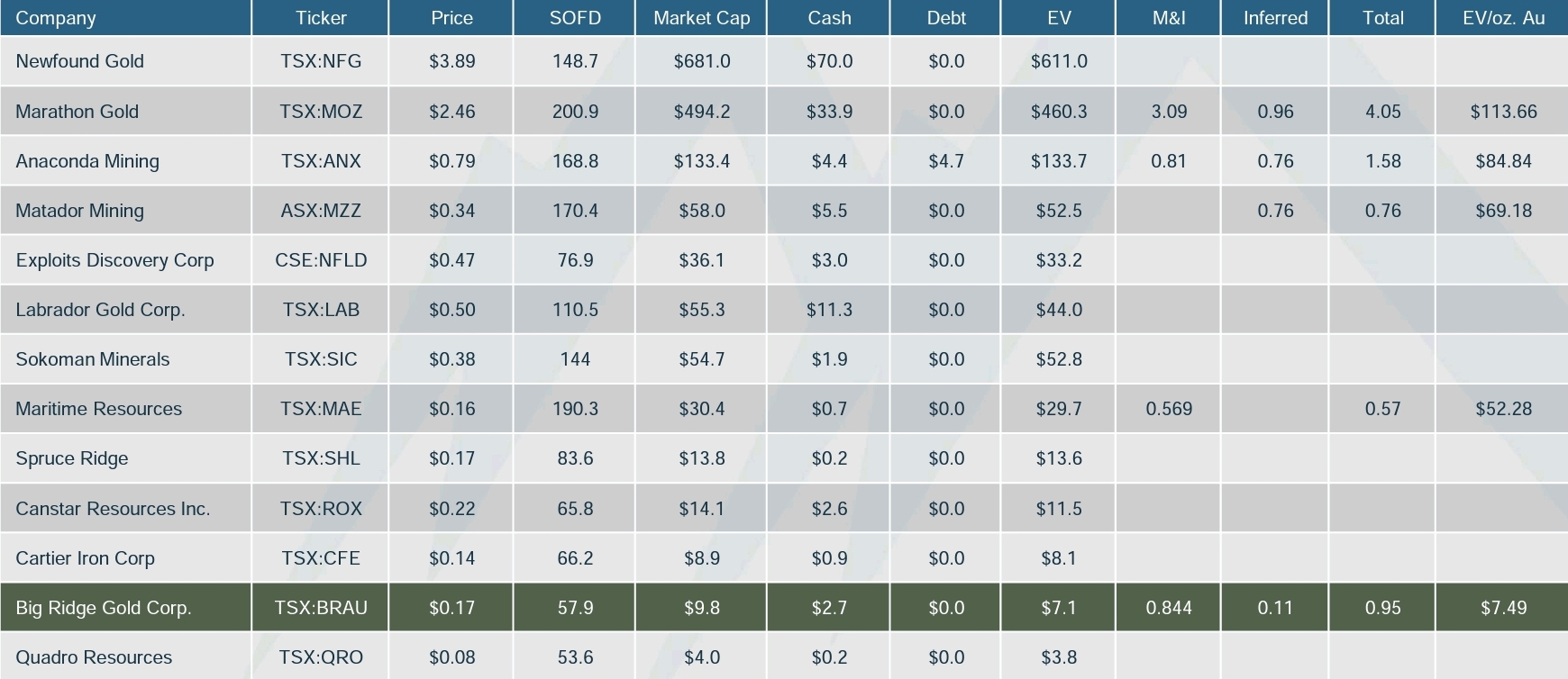The height and width of the screenshot is (679, 1568).
Task: Click the Inferred column header
Action: 1275,18
